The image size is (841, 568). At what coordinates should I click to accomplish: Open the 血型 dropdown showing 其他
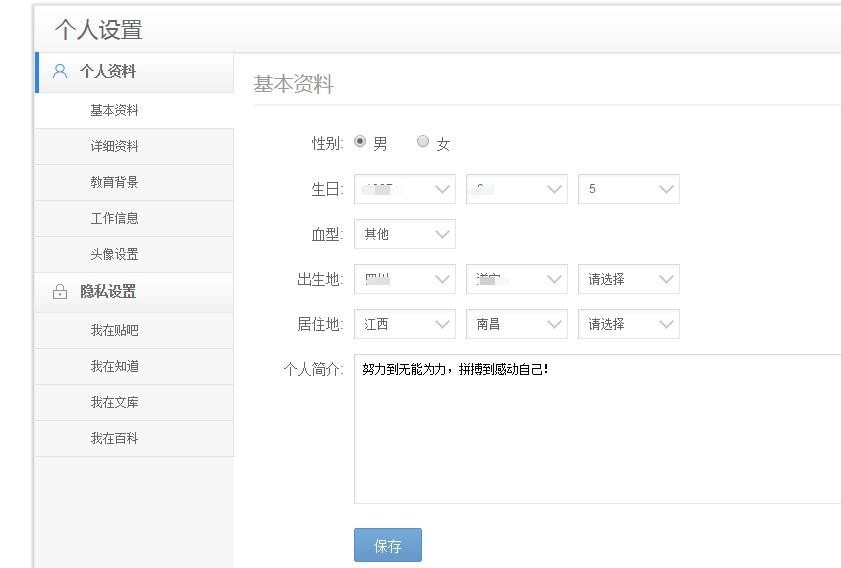(405, 234)
